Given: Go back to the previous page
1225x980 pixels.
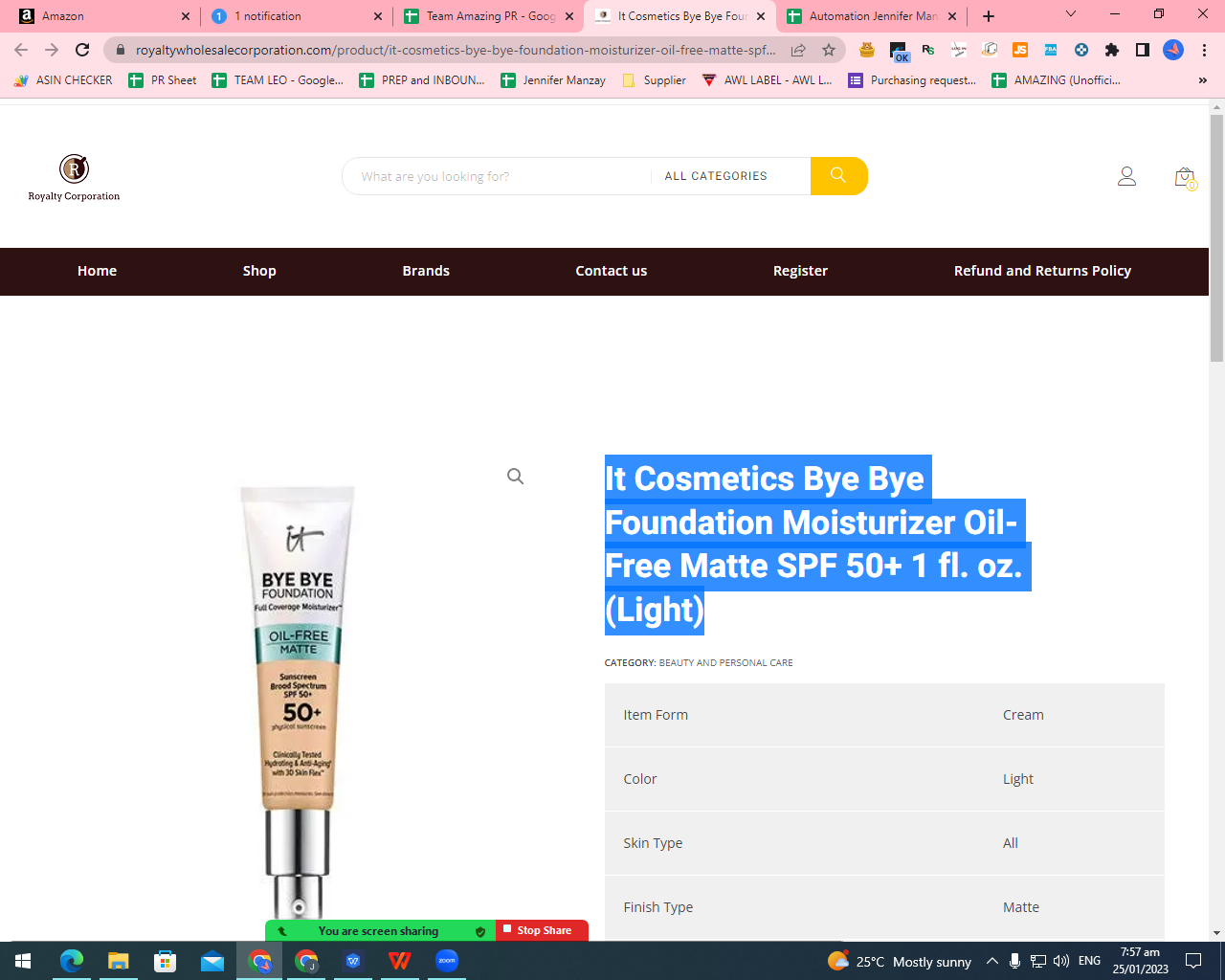Looking at the screenshot, I should point(21,50).
